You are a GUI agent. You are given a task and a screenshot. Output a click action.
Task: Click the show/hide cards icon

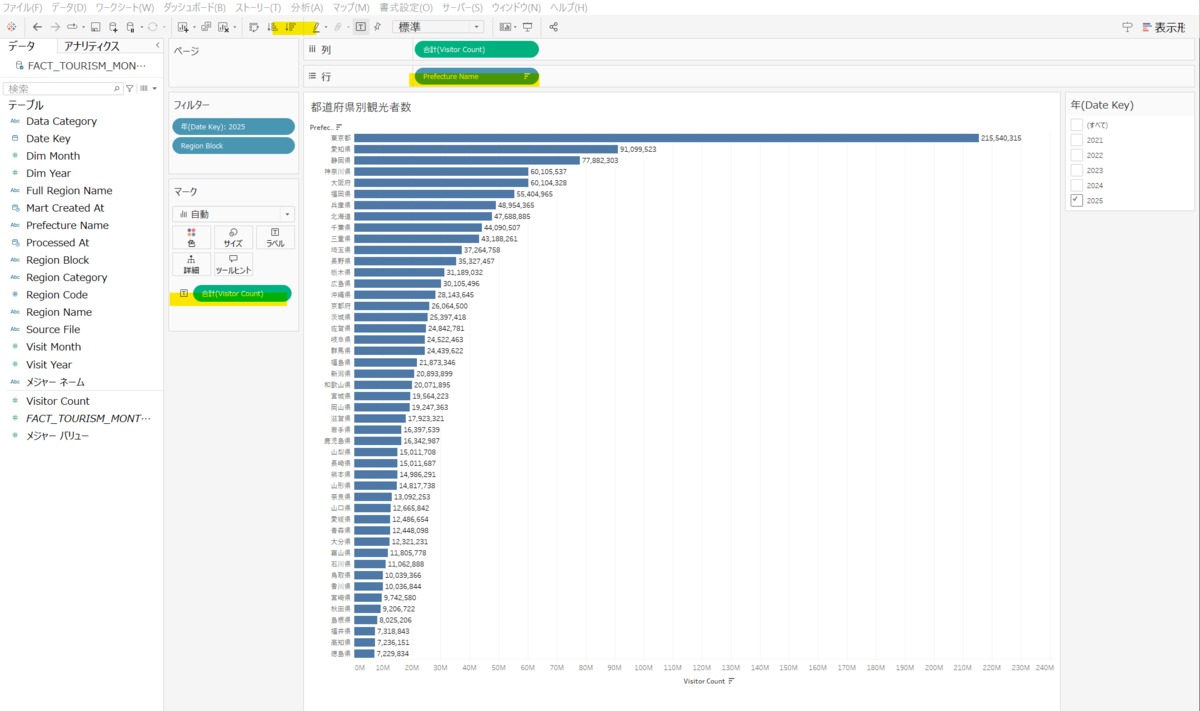[506, 27]
